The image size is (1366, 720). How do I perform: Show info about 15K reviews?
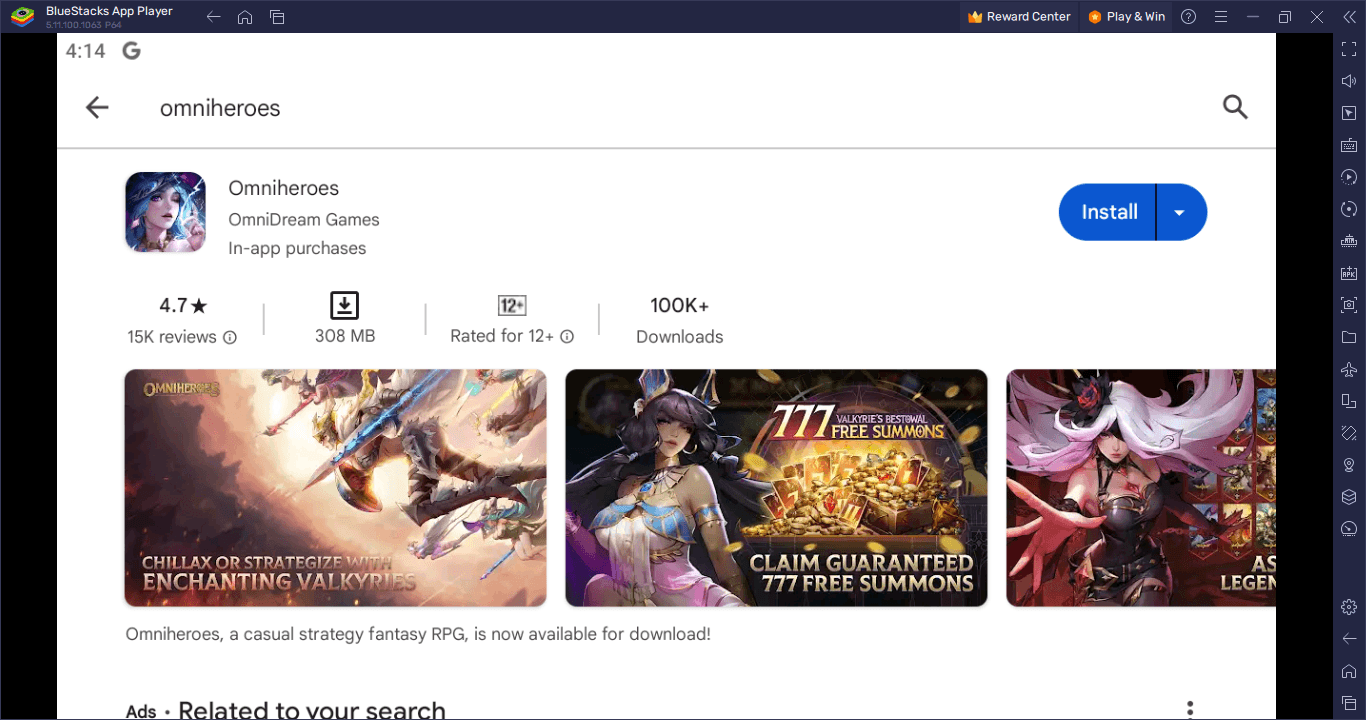(x=230, y=337)
